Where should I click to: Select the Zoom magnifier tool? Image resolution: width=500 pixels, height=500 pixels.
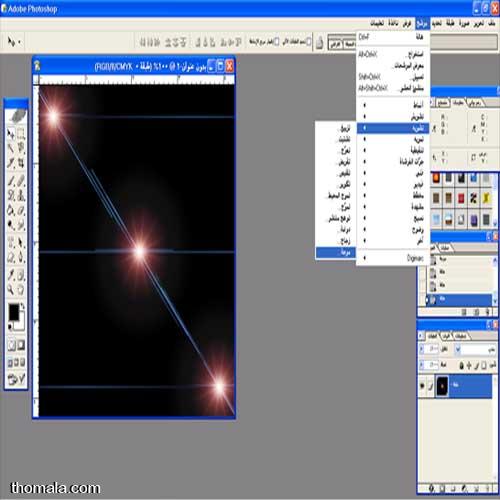11,290
